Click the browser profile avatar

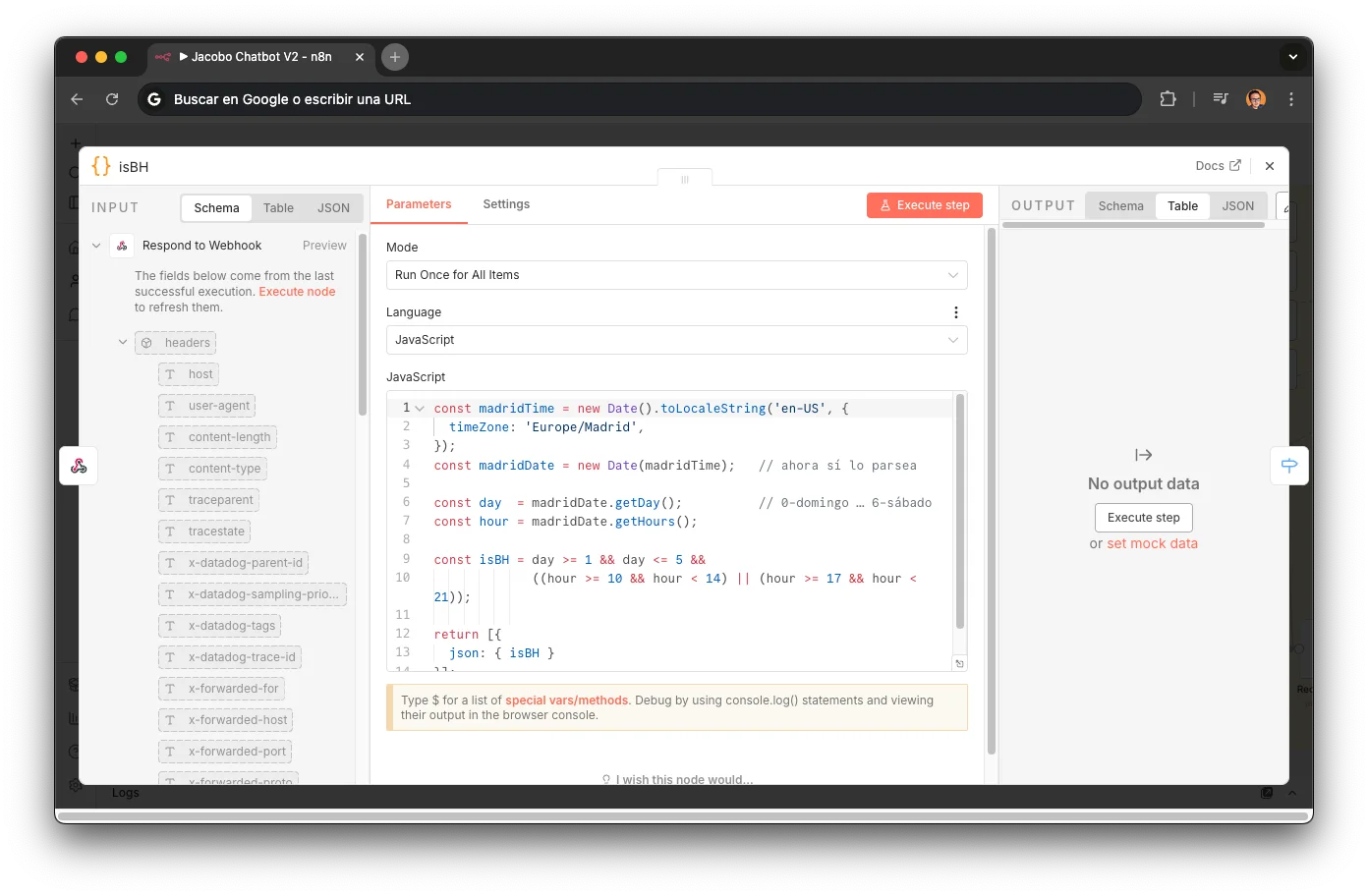[1255, 99]
